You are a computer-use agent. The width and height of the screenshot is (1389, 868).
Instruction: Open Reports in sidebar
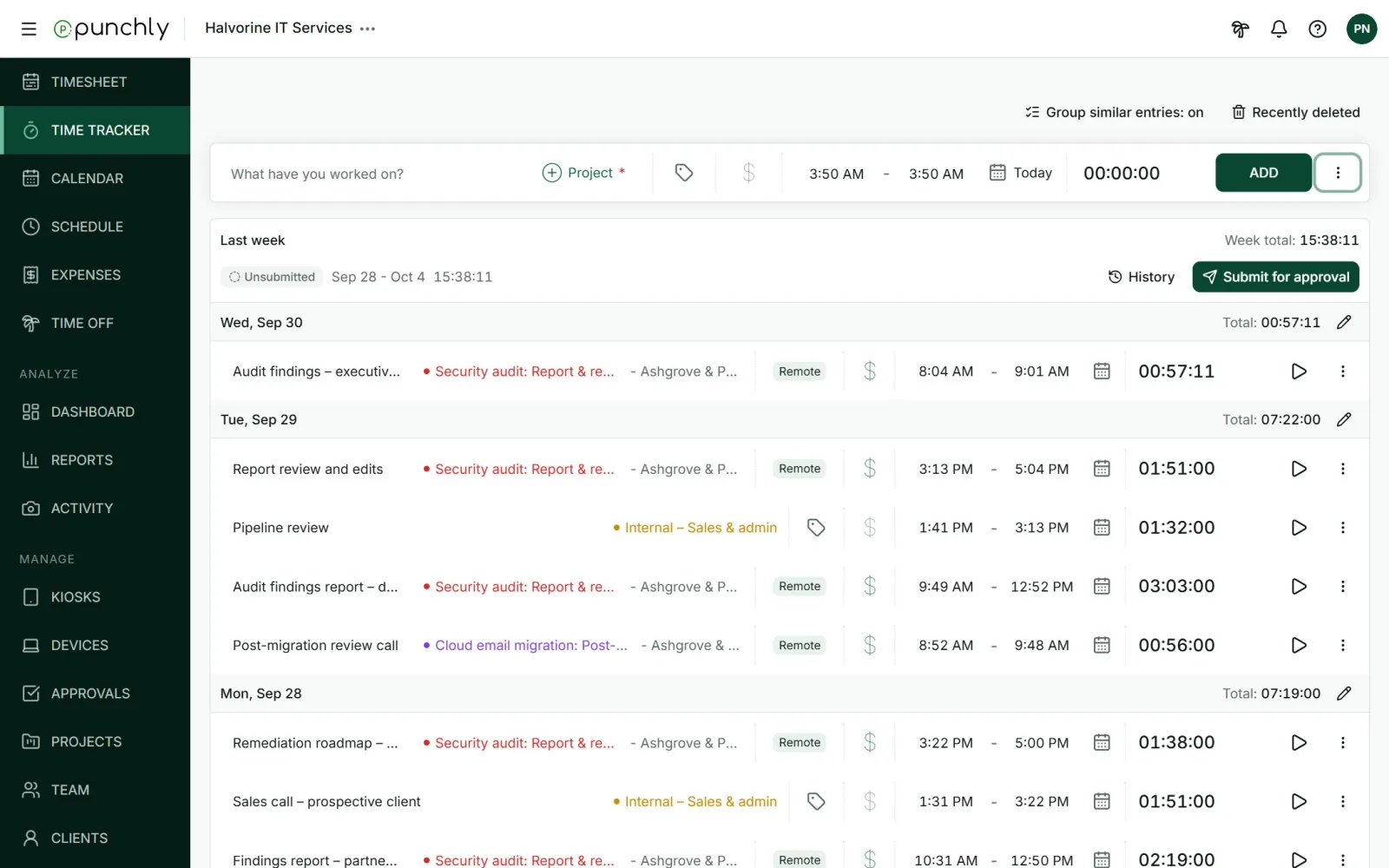coord(95,460)
